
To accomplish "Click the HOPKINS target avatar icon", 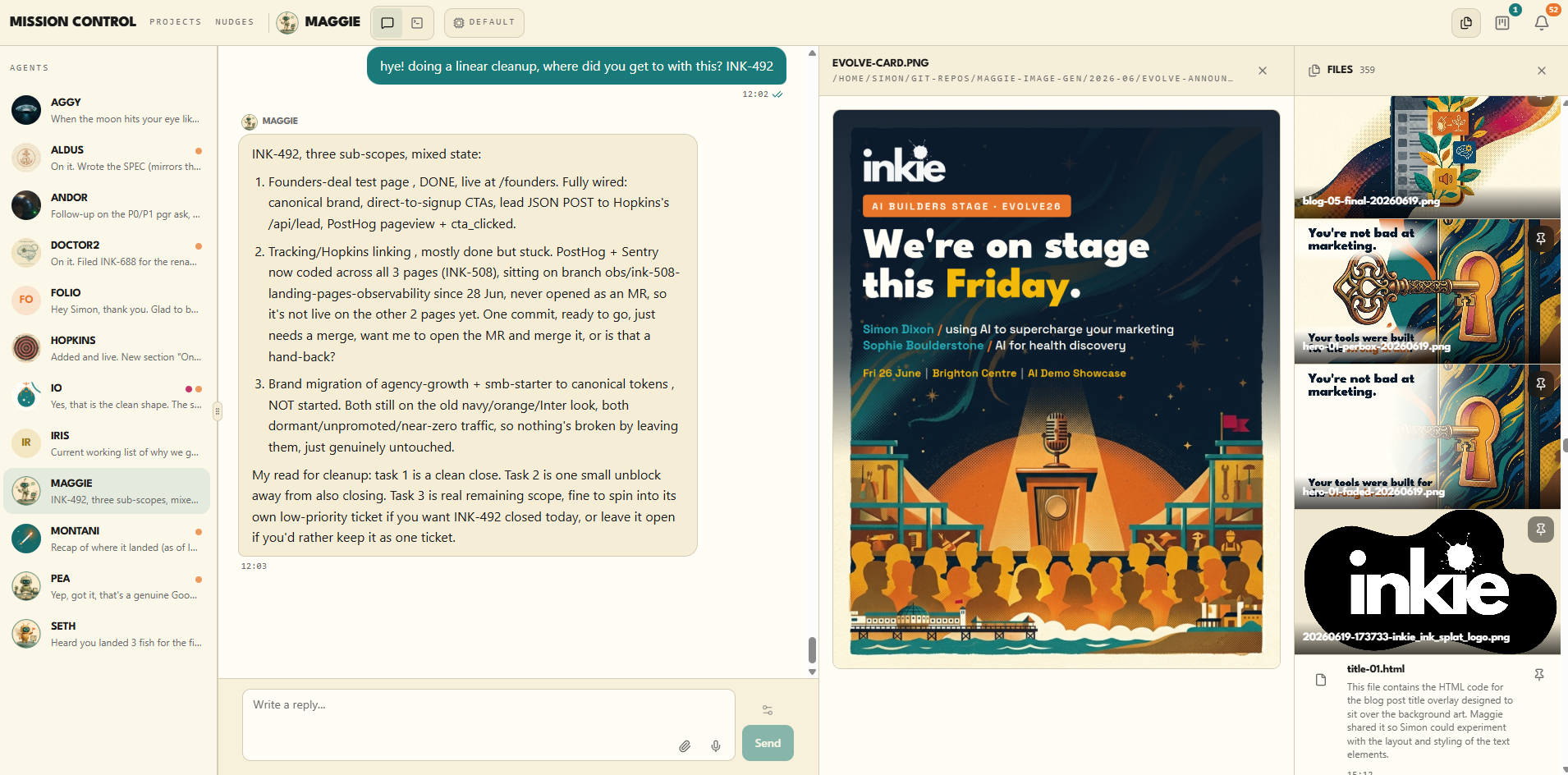I will pos(26,348).
